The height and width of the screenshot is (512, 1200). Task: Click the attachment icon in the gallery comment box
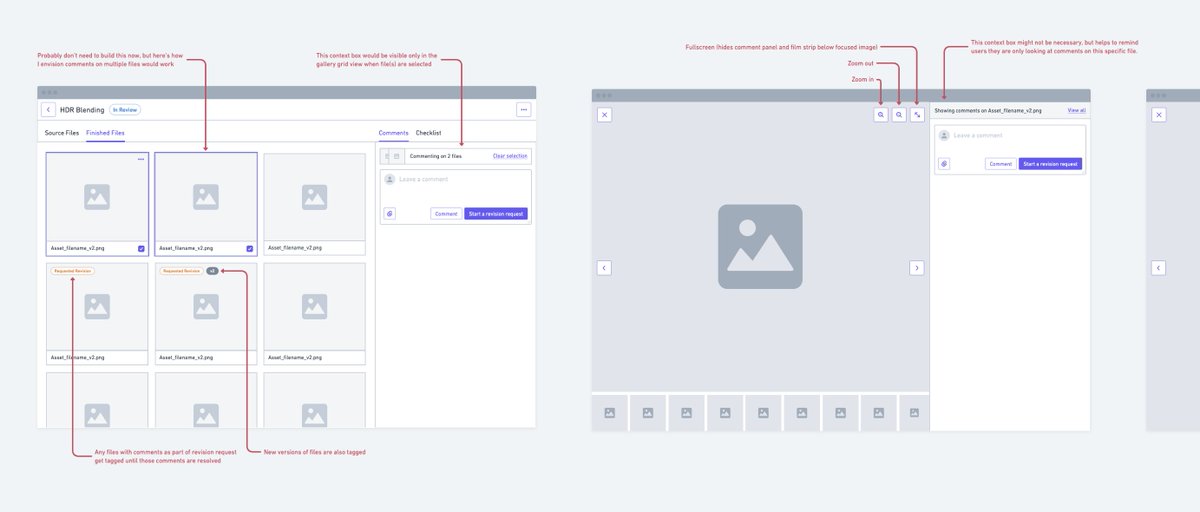tap(390, 213)
